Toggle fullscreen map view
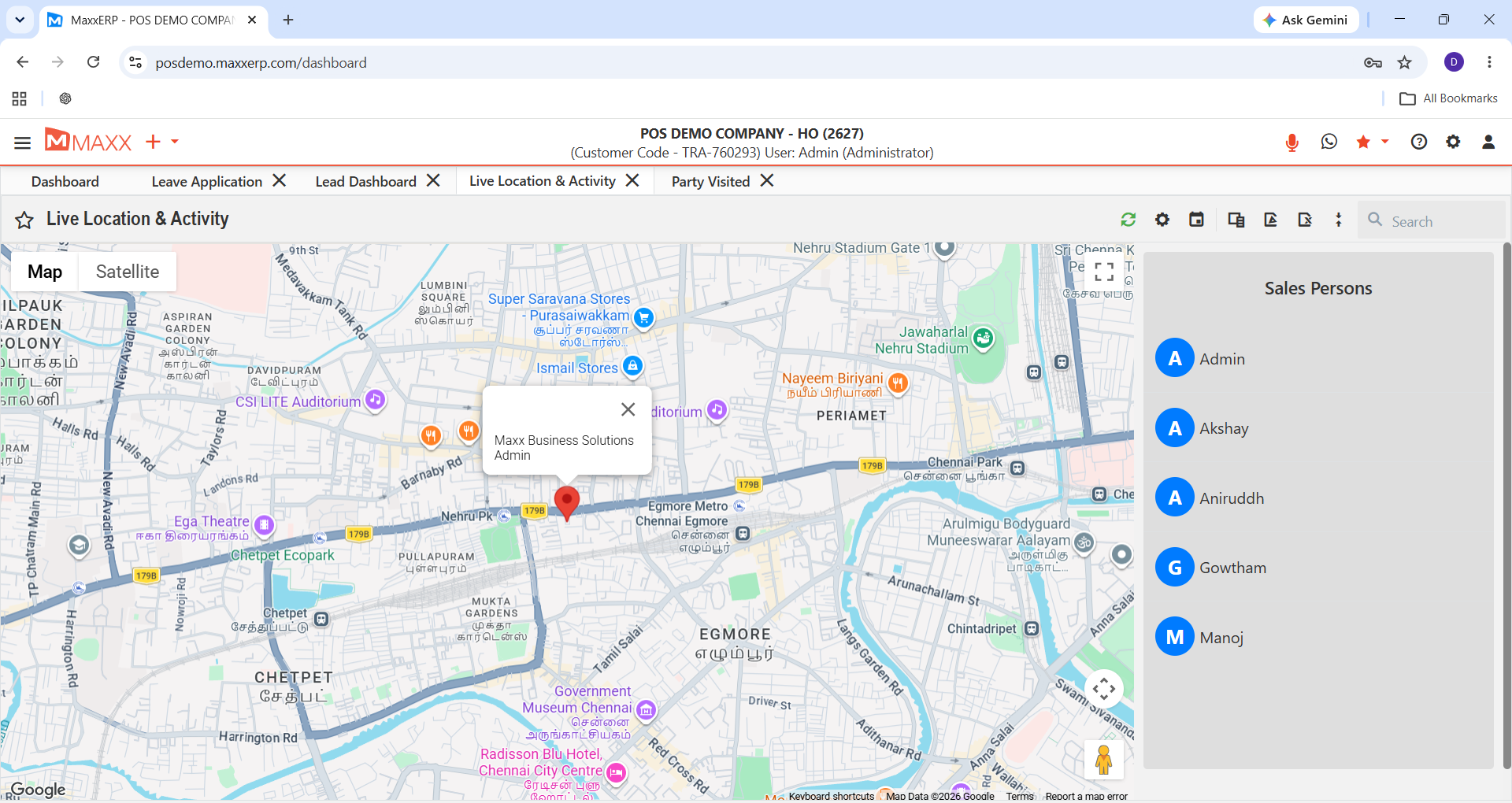Screen dimensions: 1512x803 pyautogui.click(x=1104, y=272)
